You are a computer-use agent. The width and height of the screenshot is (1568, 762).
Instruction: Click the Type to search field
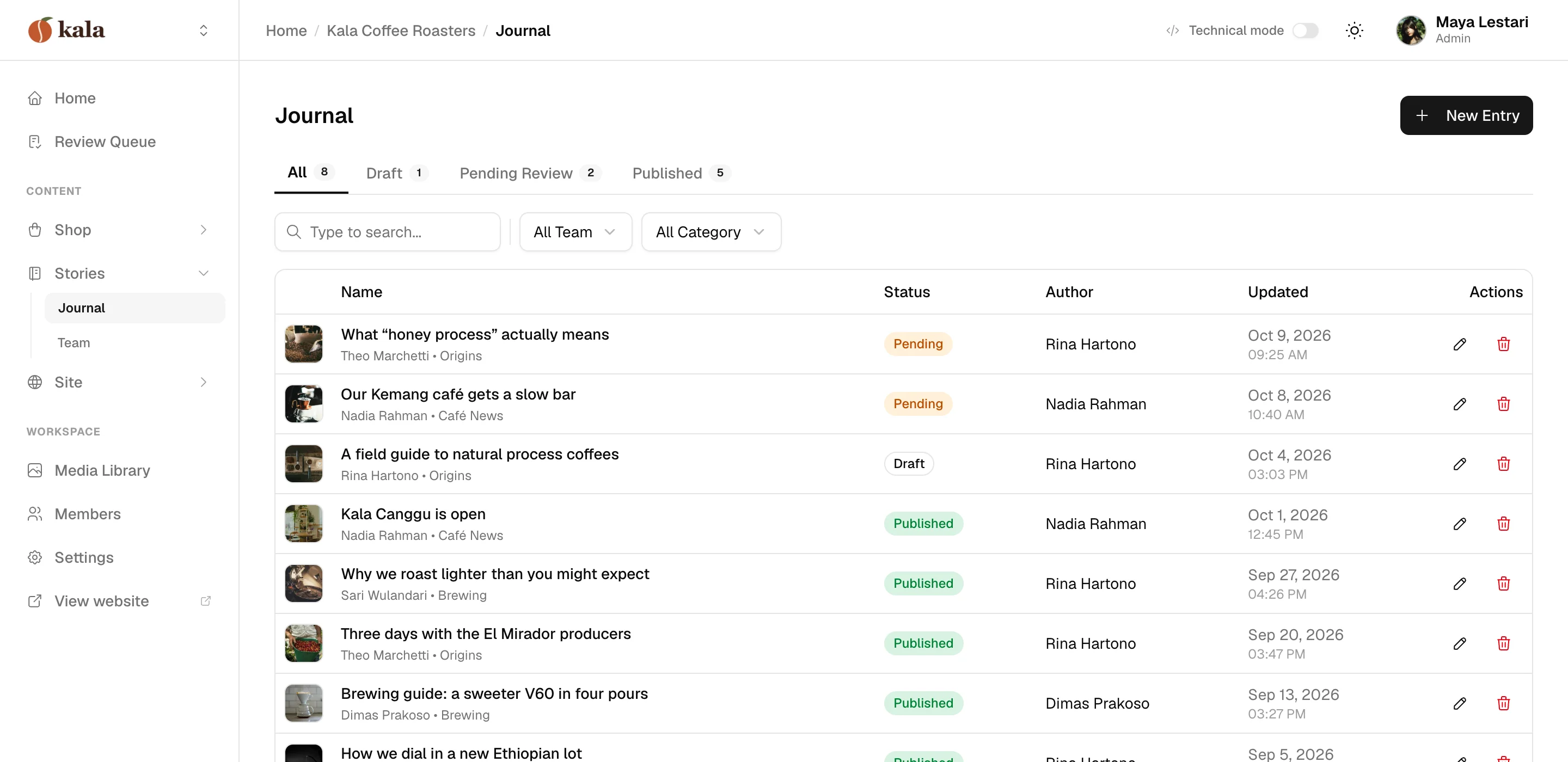coord(387,232)
